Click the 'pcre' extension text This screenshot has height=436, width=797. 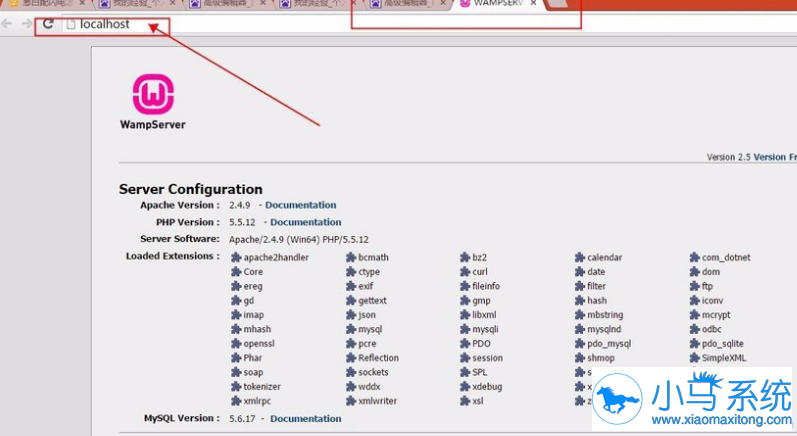(x=367, y=344)
